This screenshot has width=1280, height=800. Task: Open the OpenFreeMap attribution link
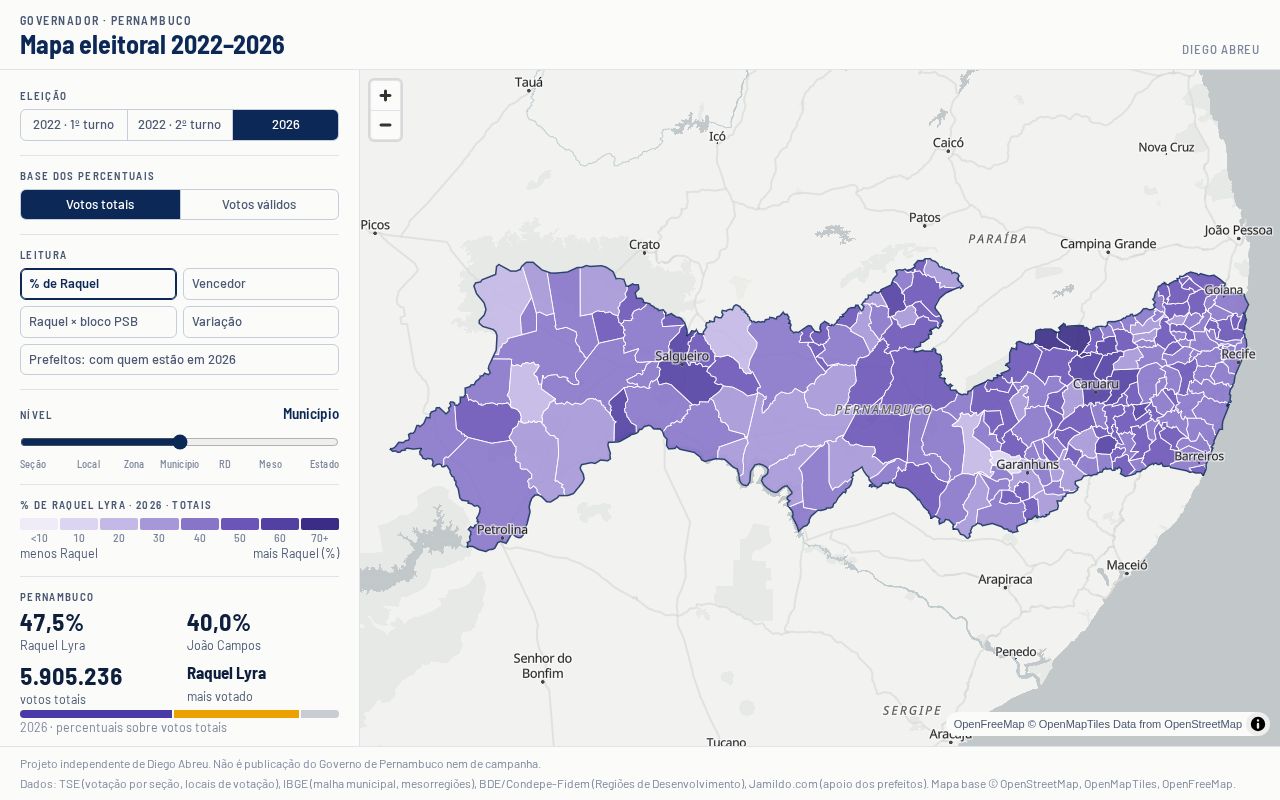click(989, 724)
